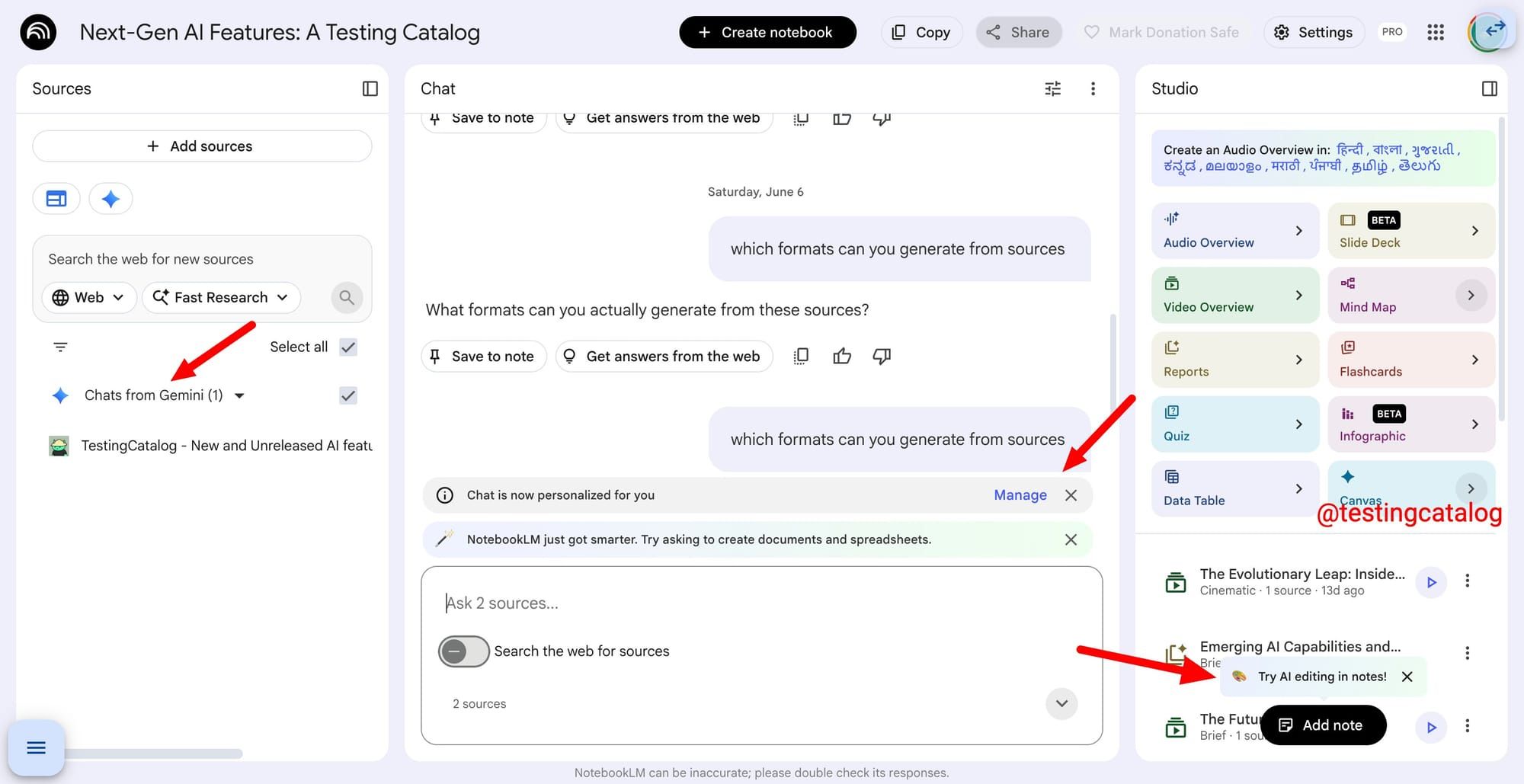
Task: Focus Search the web for new sources field
Action: pyautogui.click(x=202, y=259)
